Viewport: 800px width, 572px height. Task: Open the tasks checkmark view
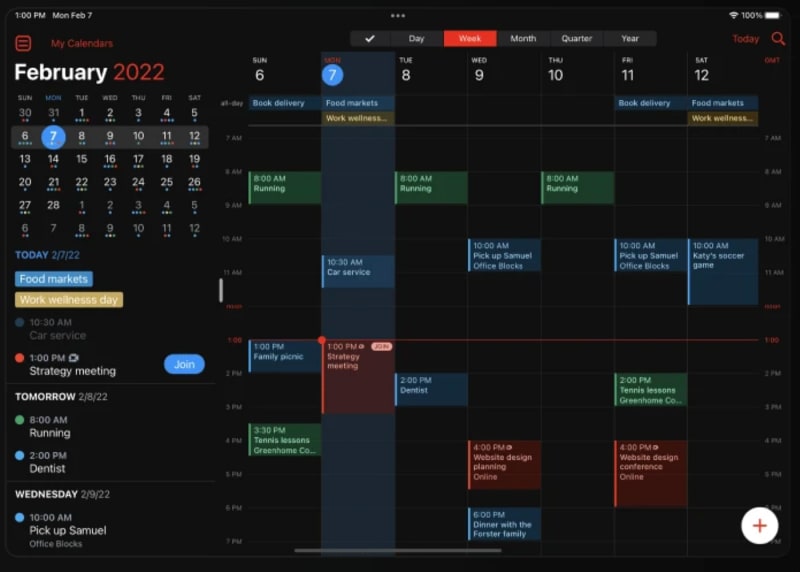click(370, 38)
